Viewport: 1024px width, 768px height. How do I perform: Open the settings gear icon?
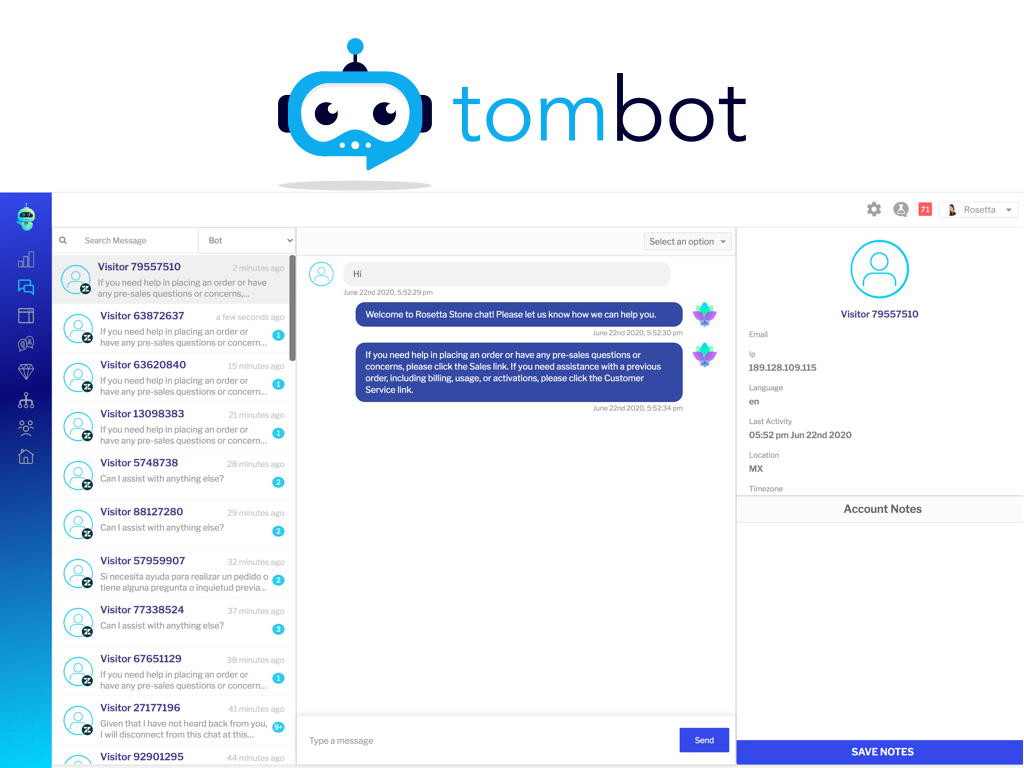873,209
